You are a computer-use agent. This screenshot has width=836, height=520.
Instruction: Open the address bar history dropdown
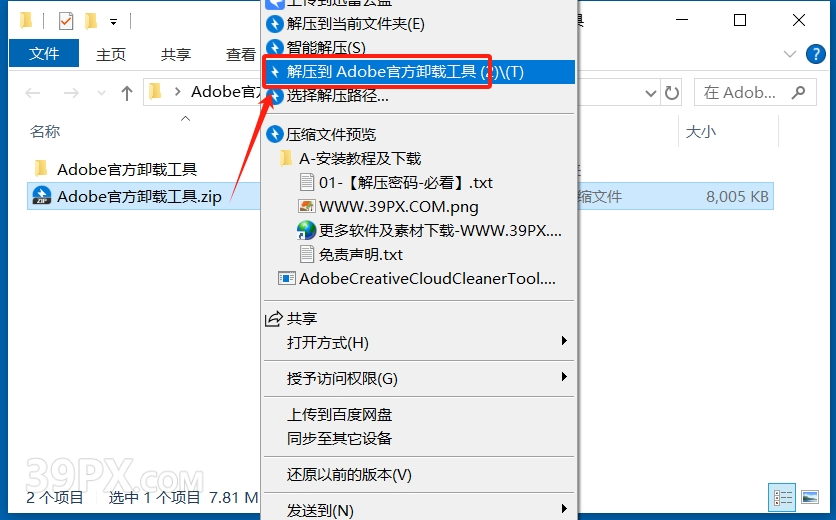coord(650,94)
